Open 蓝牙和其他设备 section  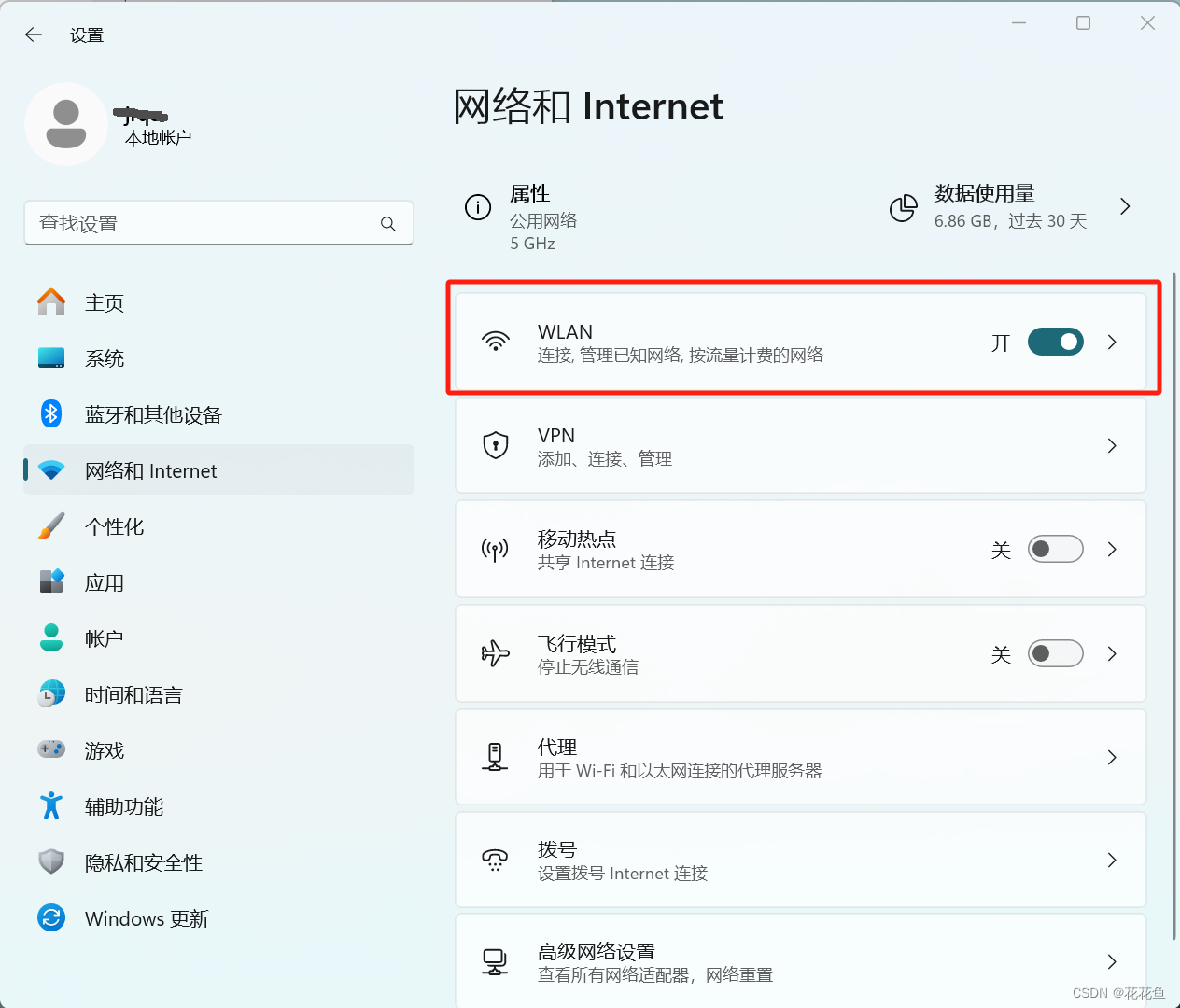(x=218, y=414)
